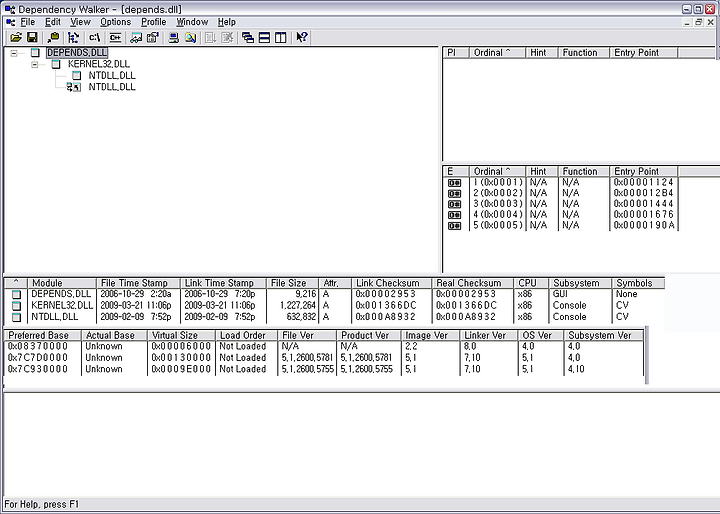Image resolution: width=720 pixels, height=514 pixels.
Task: Open the Help menu
Action: coord(226,22)
